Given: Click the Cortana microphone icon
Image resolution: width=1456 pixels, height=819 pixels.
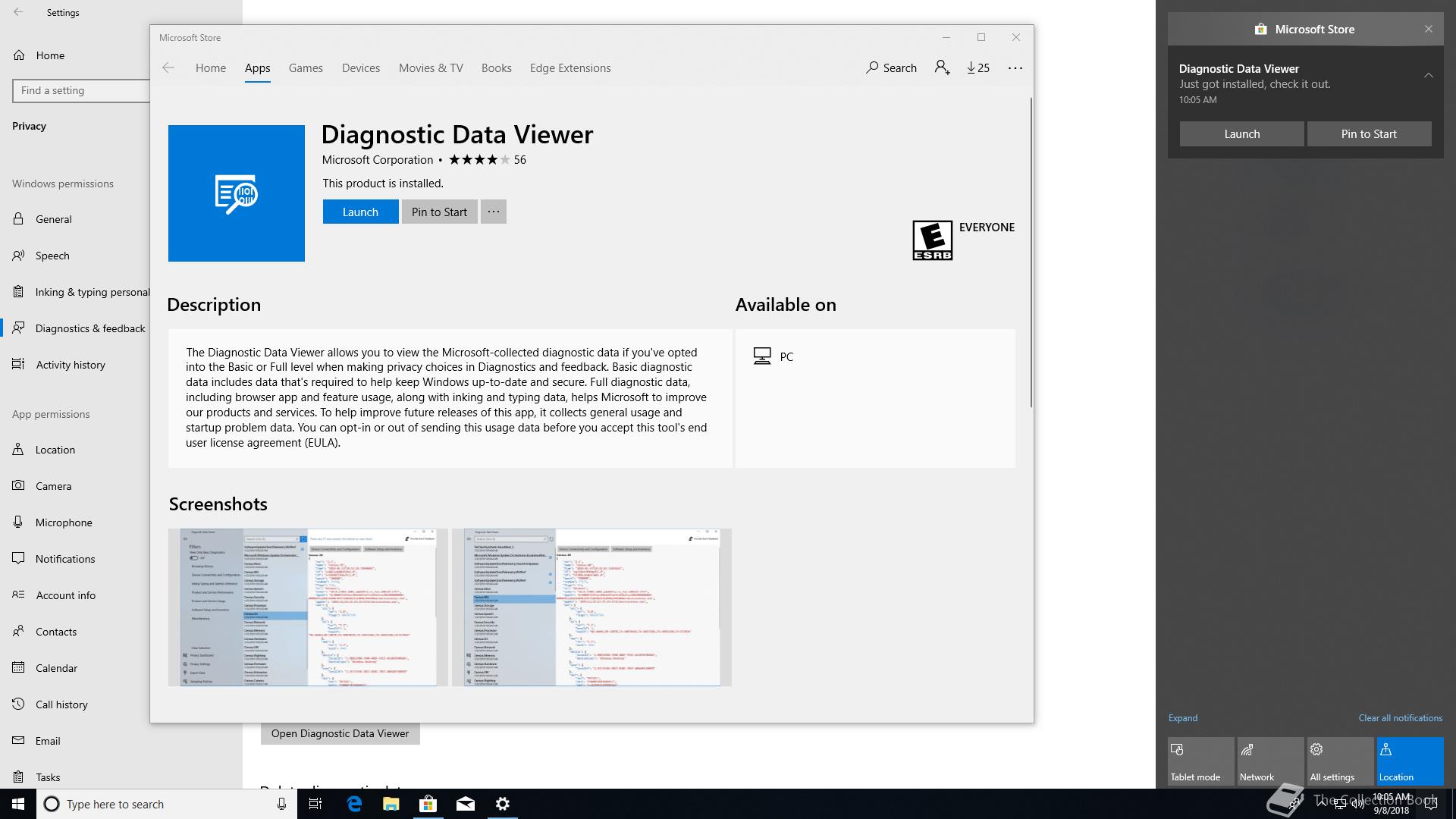Looking at the screenshot, I should click(281, 804).
